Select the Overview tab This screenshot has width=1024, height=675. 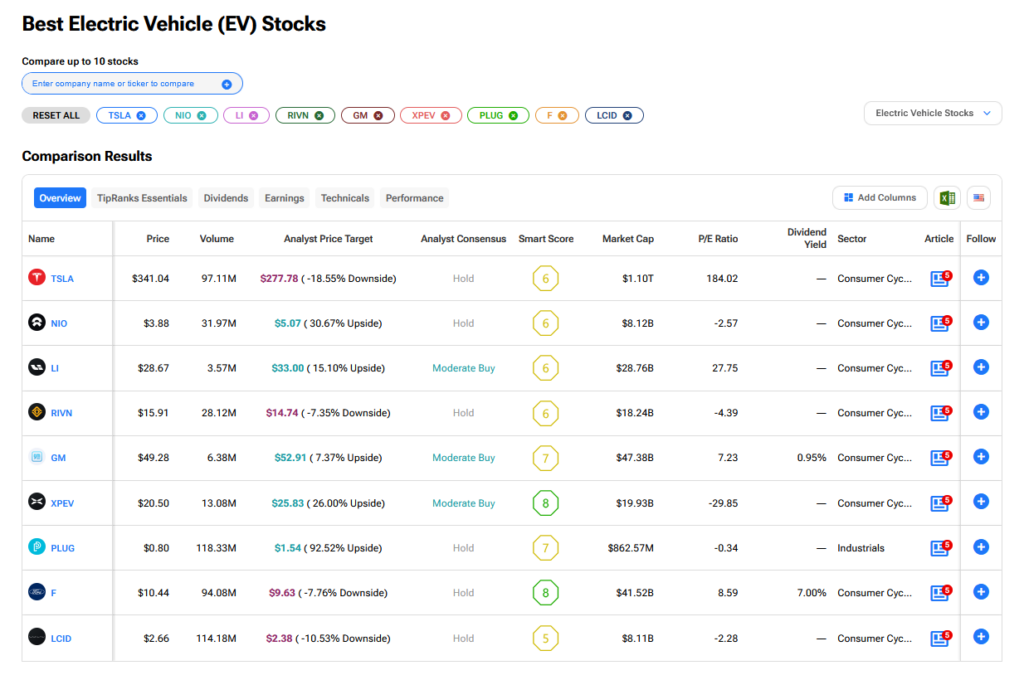pos(60,198)
